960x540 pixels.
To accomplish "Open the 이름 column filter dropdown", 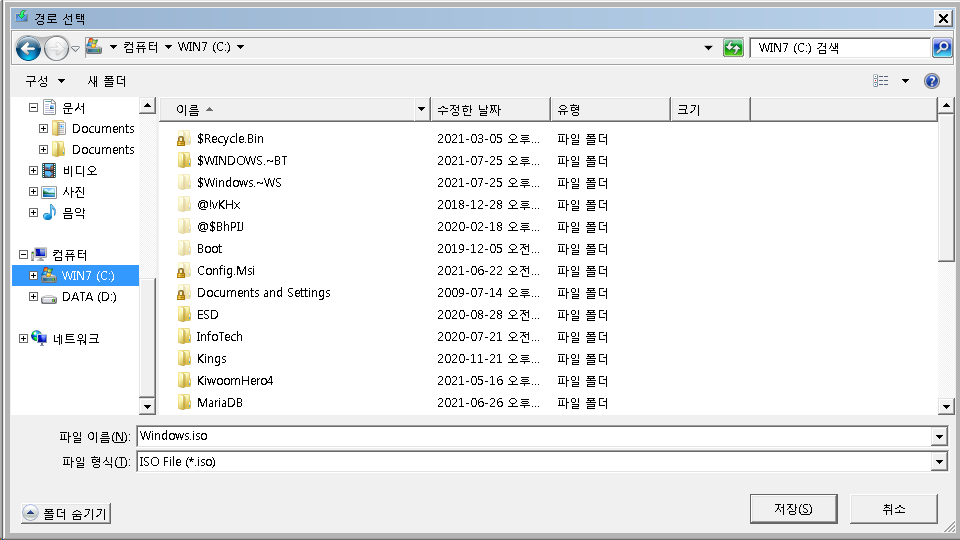I will pyautogui.click(x=421, y=110).
